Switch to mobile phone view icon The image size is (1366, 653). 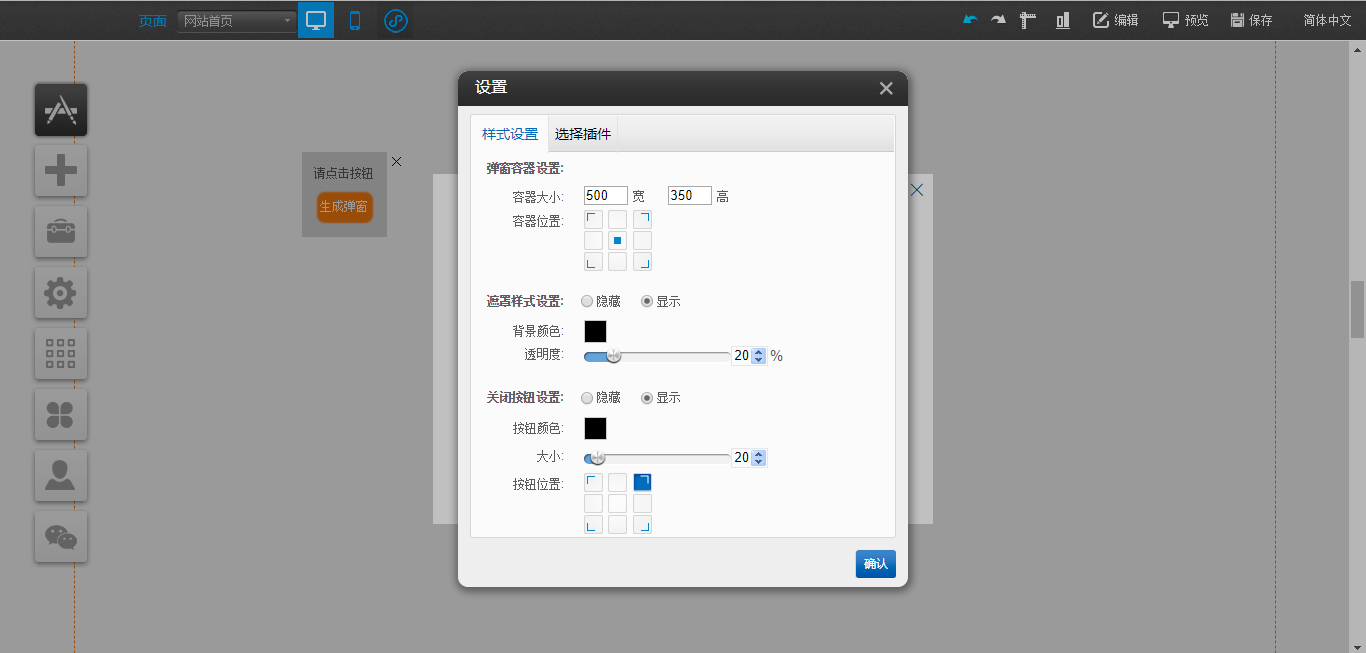[354, 20]
